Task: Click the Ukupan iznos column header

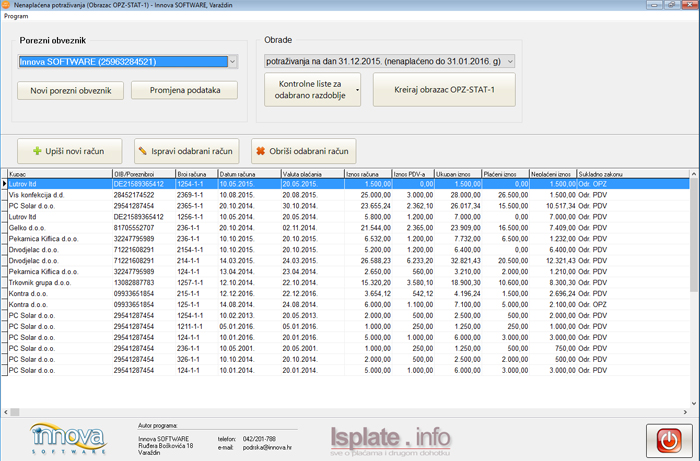Action: pos(458,174)
